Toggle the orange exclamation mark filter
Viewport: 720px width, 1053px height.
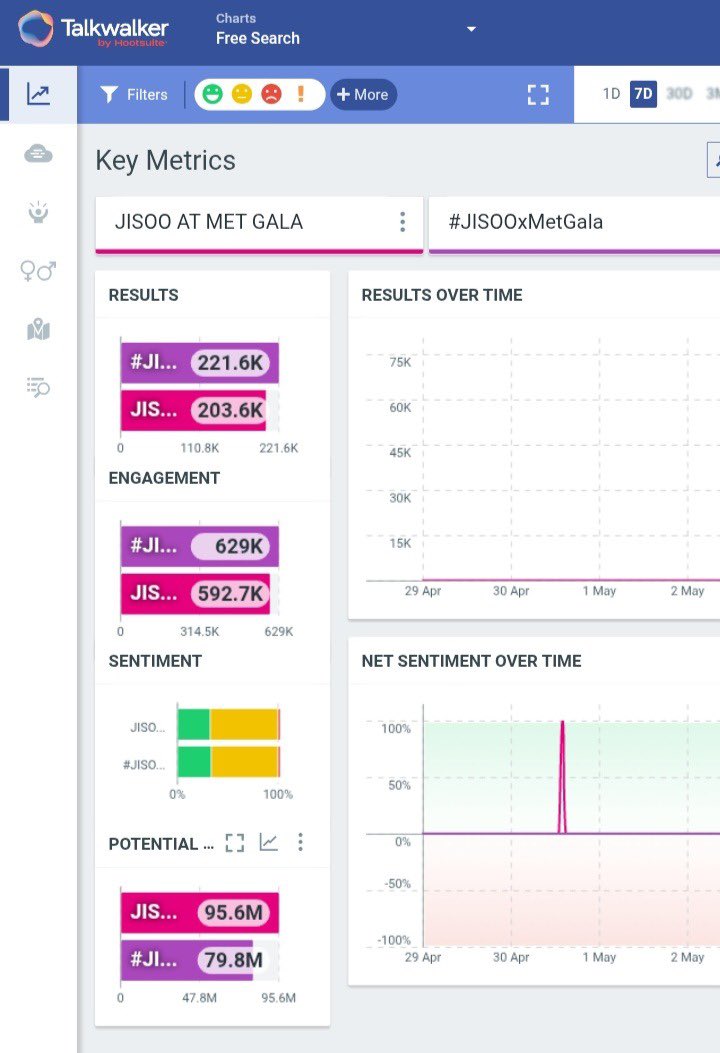point(301,94)
